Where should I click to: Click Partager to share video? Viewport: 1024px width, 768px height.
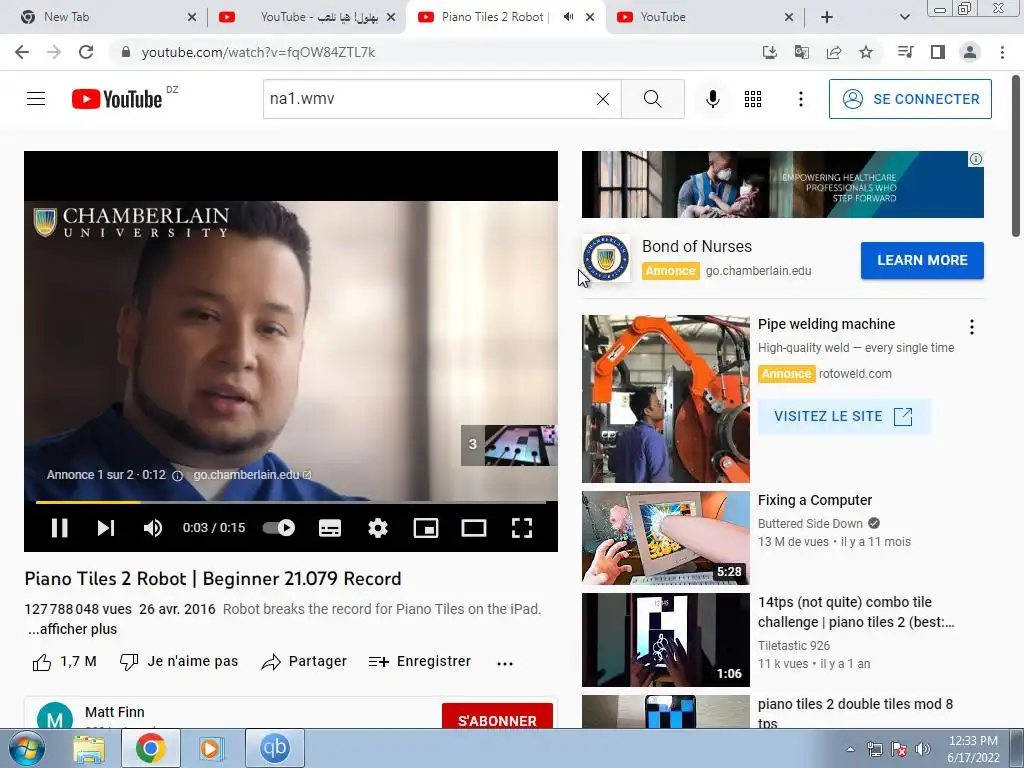tap(304, 662)
